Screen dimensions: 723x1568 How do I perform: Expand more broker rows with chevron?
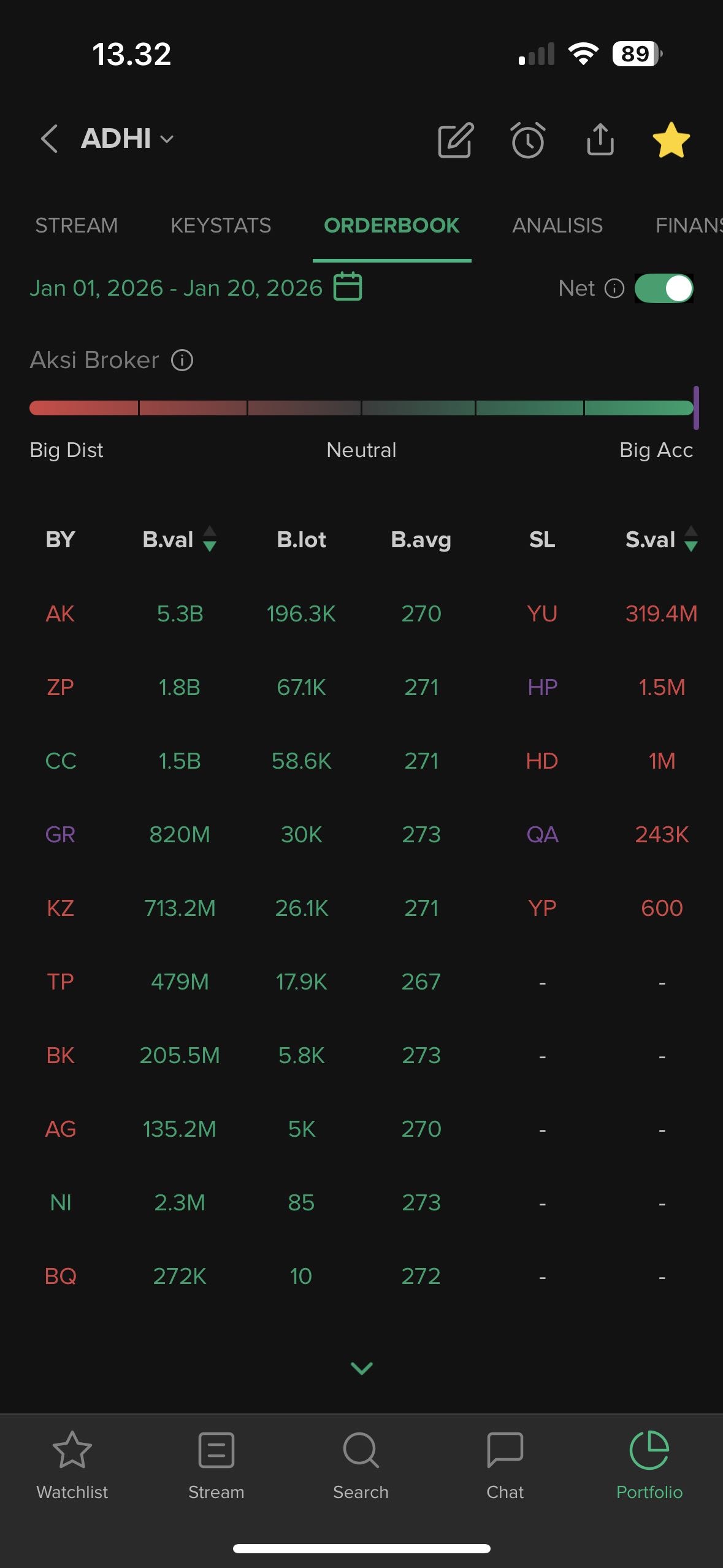pyautogui.click(x=361, y=1367)
